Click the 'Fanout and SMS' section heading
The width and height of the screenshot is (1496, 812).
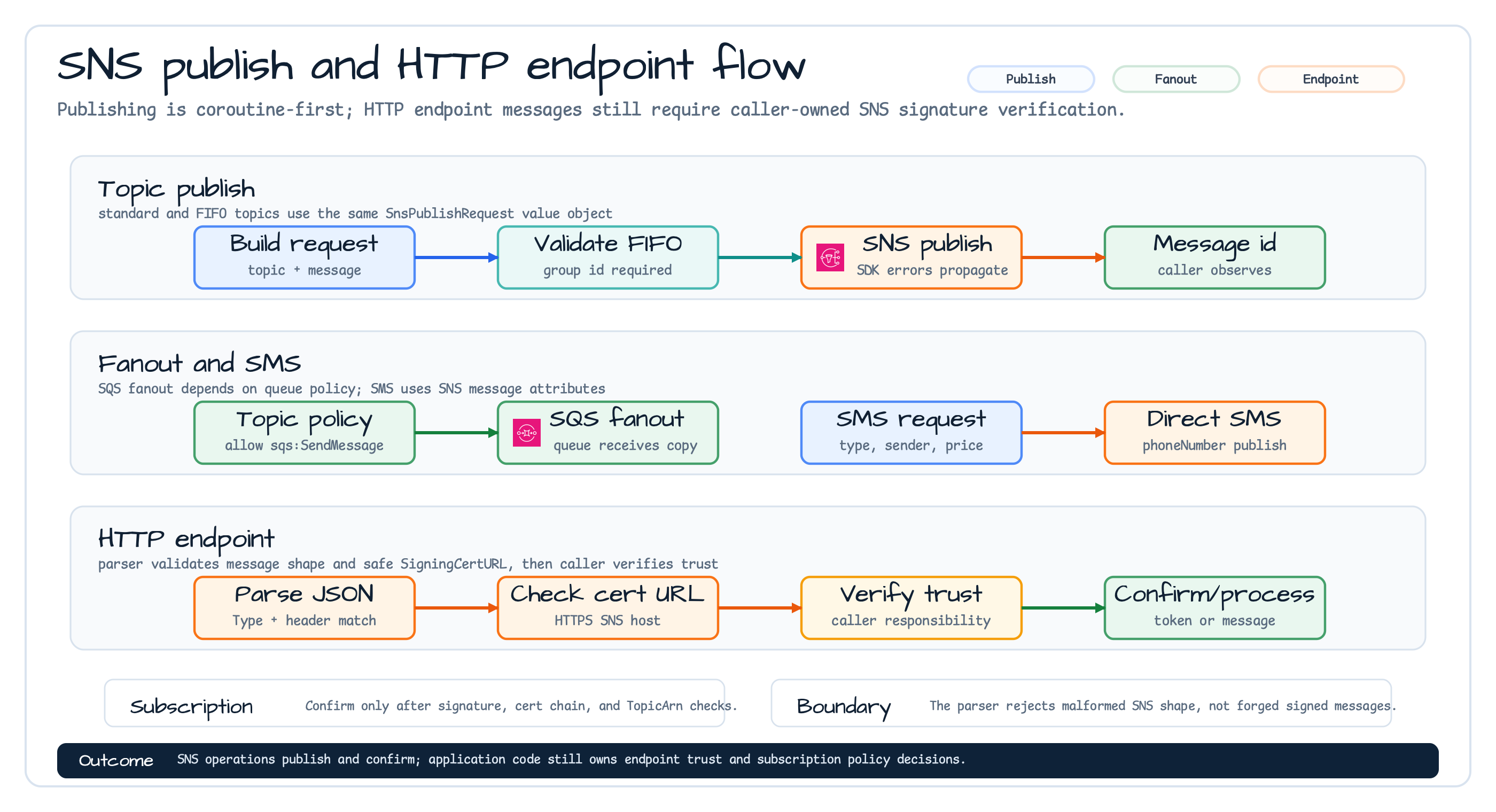click(199, 364)
